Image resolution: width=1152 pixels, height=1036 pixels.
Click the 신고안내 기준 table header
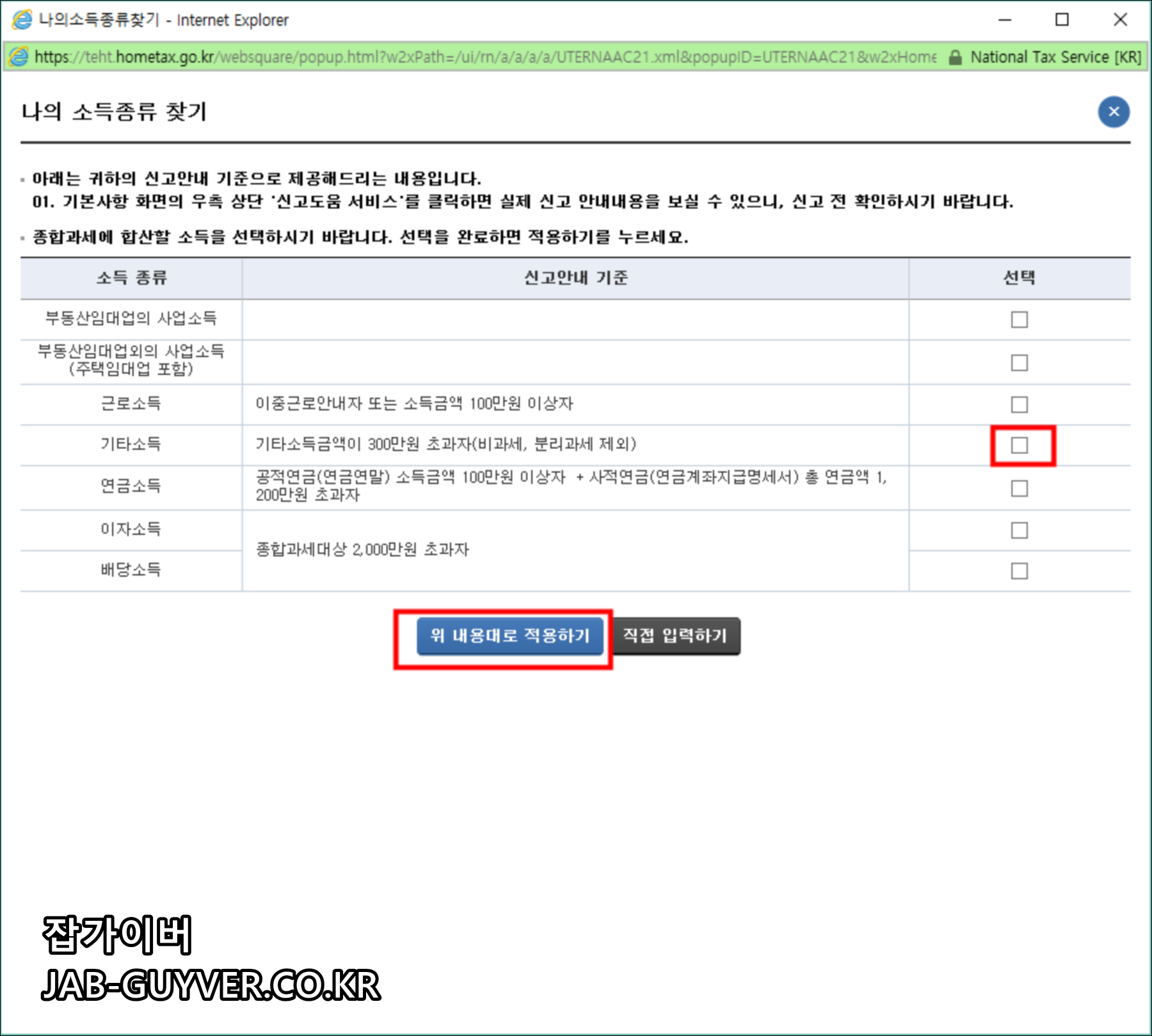575,278
